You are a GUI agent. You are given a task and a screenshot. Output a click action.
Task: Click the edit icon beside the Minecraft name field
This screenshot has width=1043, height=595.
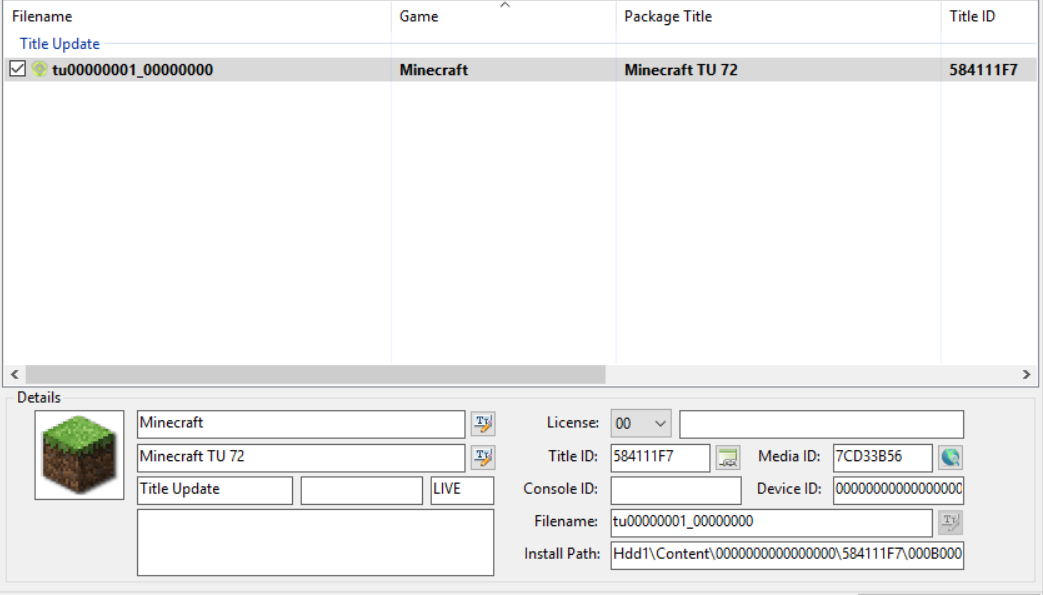483,424
